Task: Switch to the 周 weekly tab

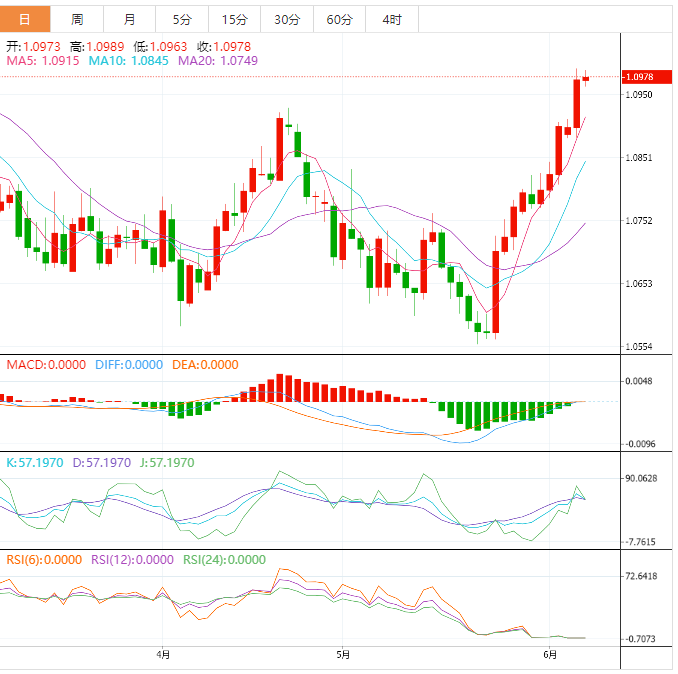Action: tap(77, 19)
